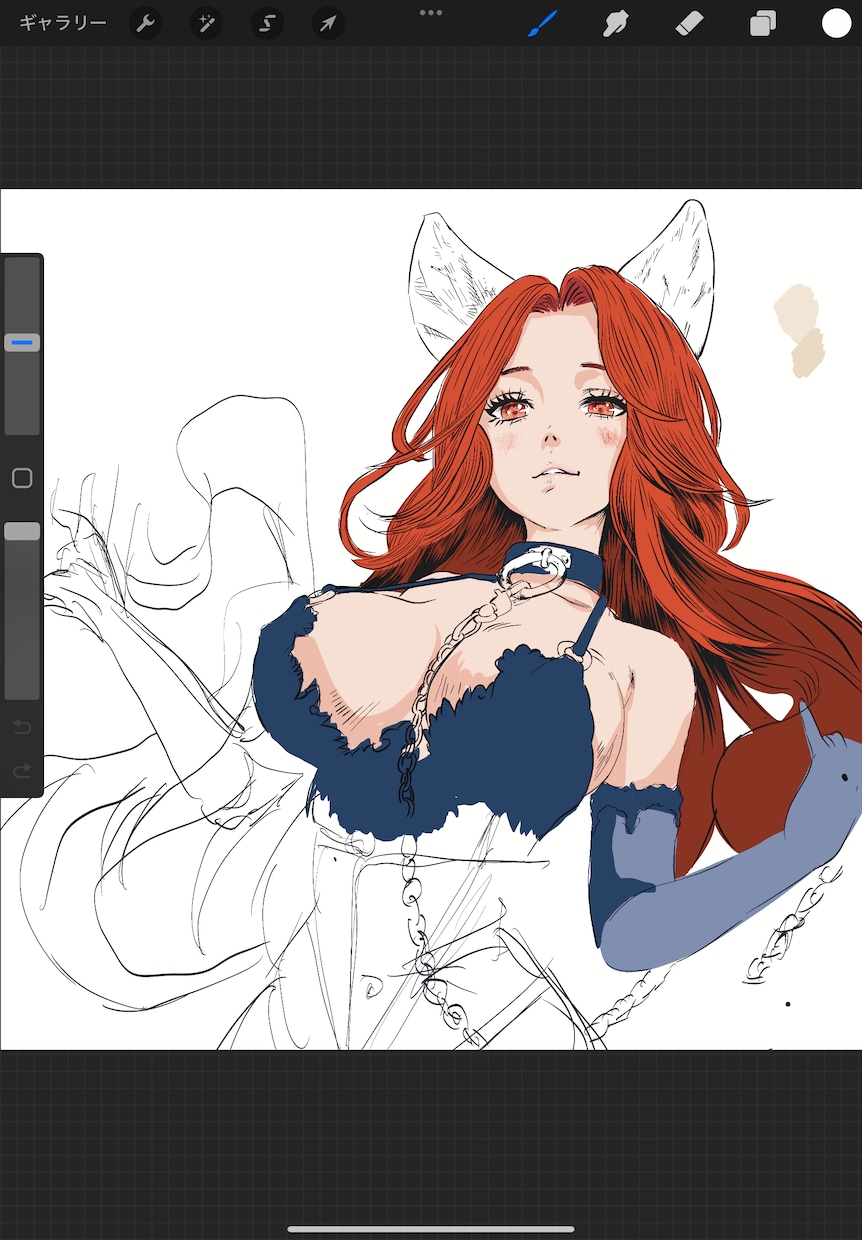Select the Brush tool
The image size is (862, 1240).
541,23
